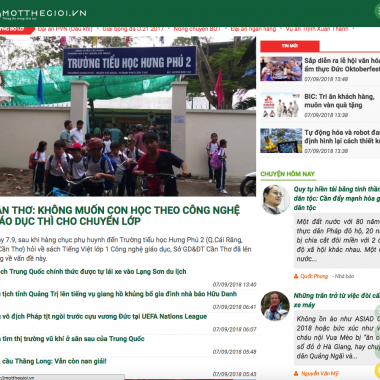This screenshot has height=380, width=380.
Task: Open Quốc Phong's round avatar photo
Action: pyautogui.click(x=275, y=199)
